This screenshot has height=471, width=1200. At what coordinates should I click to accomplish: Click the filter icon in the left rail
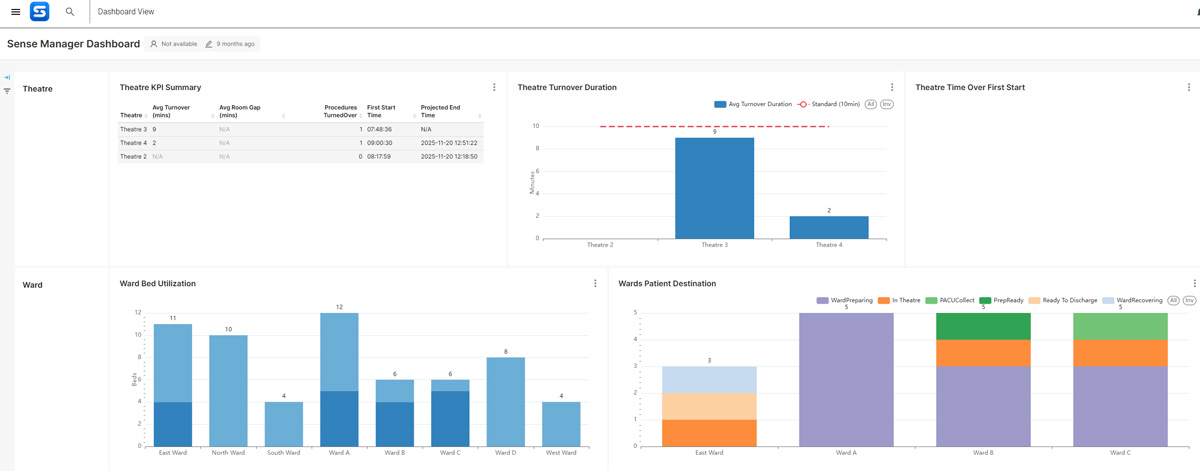(7, 91)
